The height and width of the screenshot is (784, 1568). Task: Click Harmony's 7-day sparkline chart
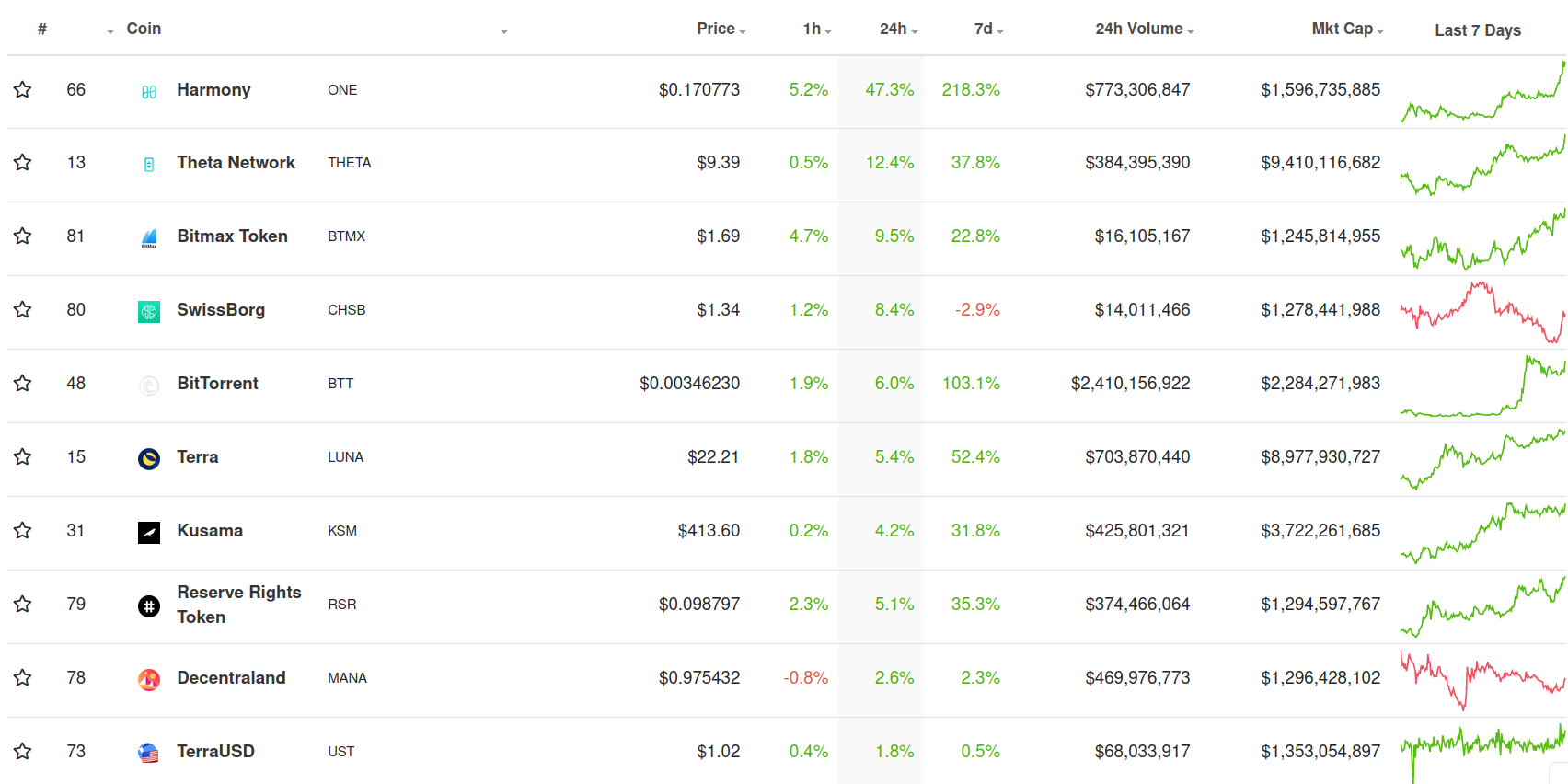coord(1482,91)
